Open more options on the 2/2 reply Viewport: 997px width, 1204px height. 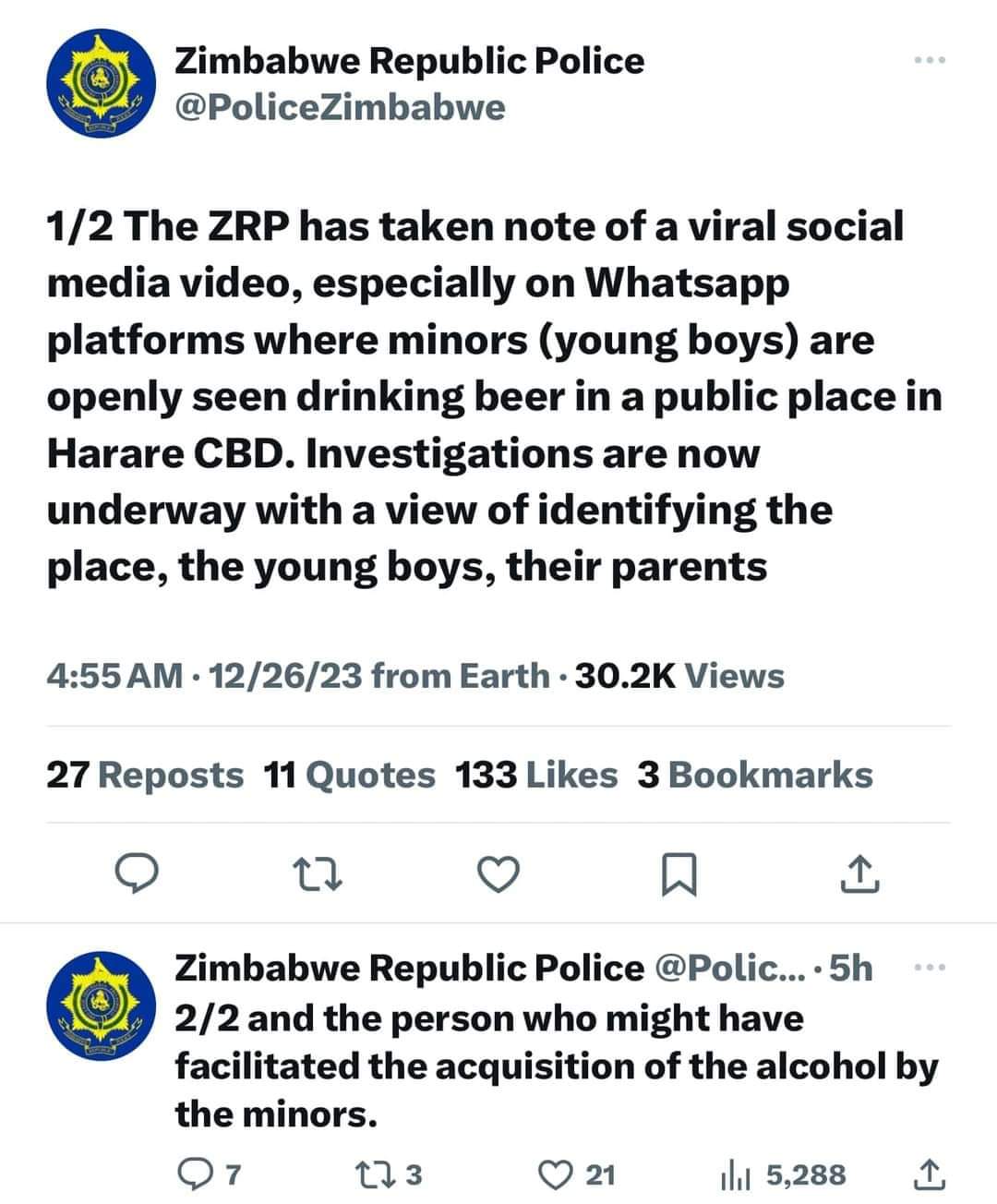[930, 967]
